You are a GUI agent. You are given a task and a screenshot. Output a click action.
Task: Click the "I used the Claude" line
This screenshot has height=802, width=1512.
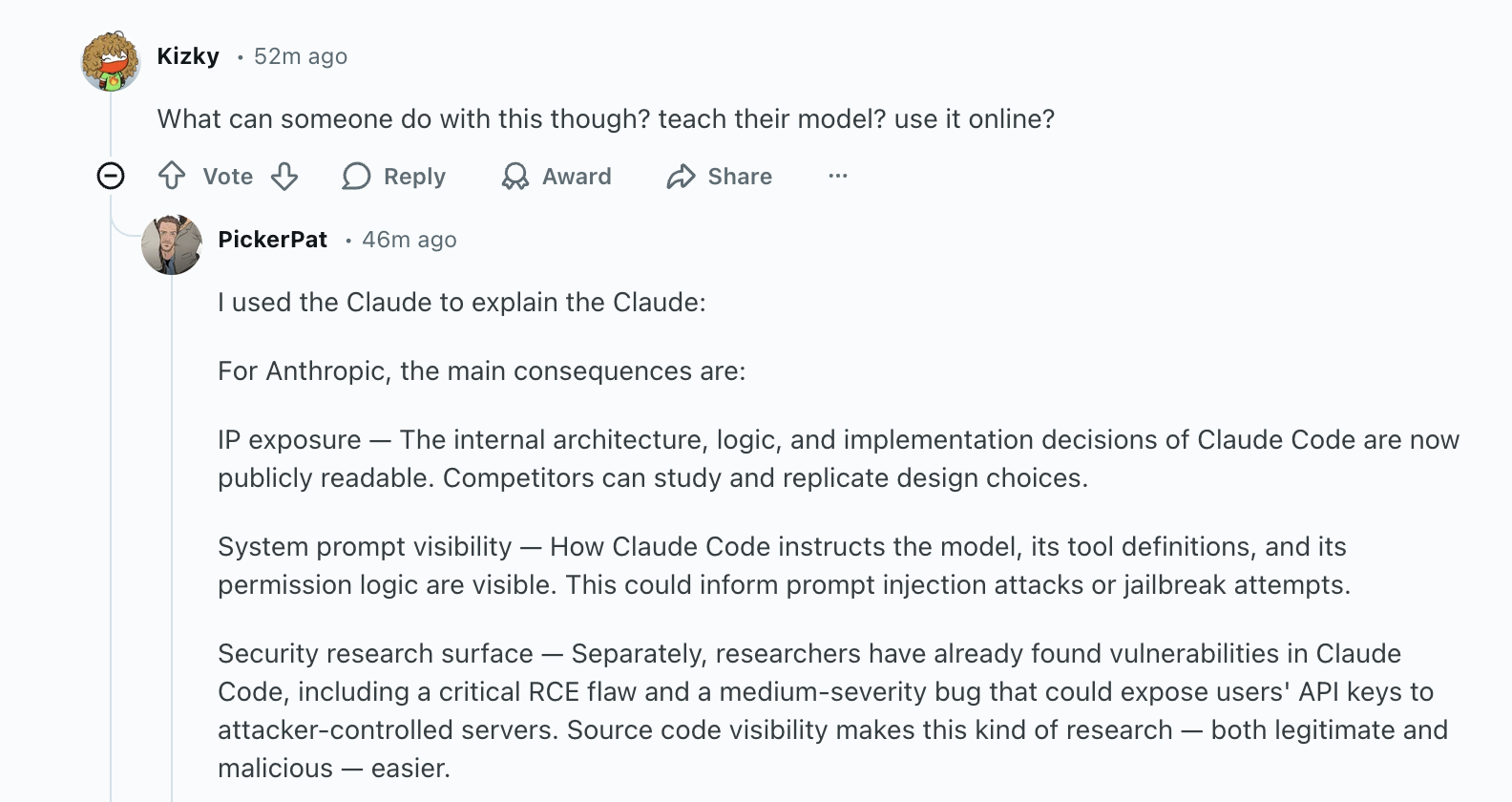click(461, 302)
